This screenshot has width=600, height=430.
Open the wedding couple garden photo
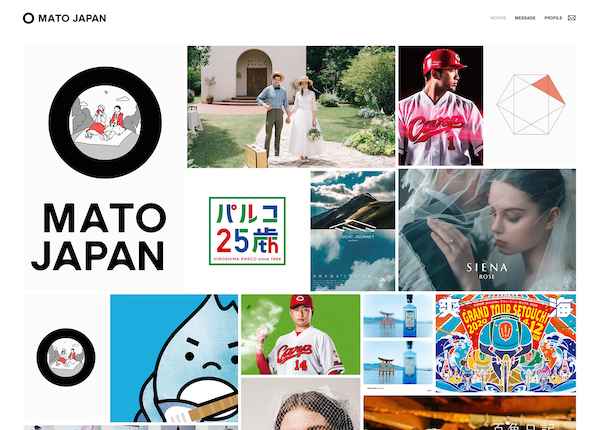click(291, 107)
